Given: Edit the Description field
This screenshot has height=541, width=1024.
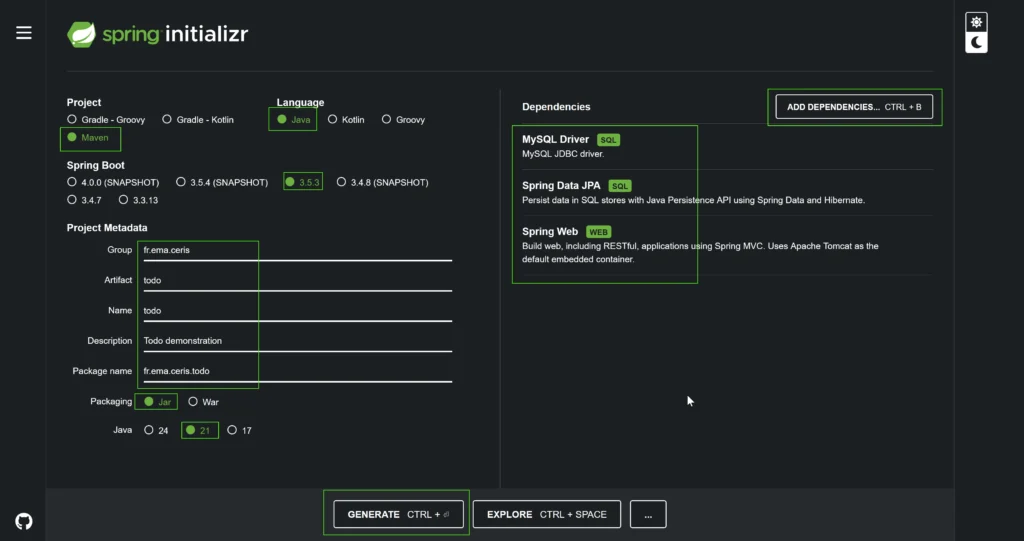Looking at the screenshot, I should (296, 340).
